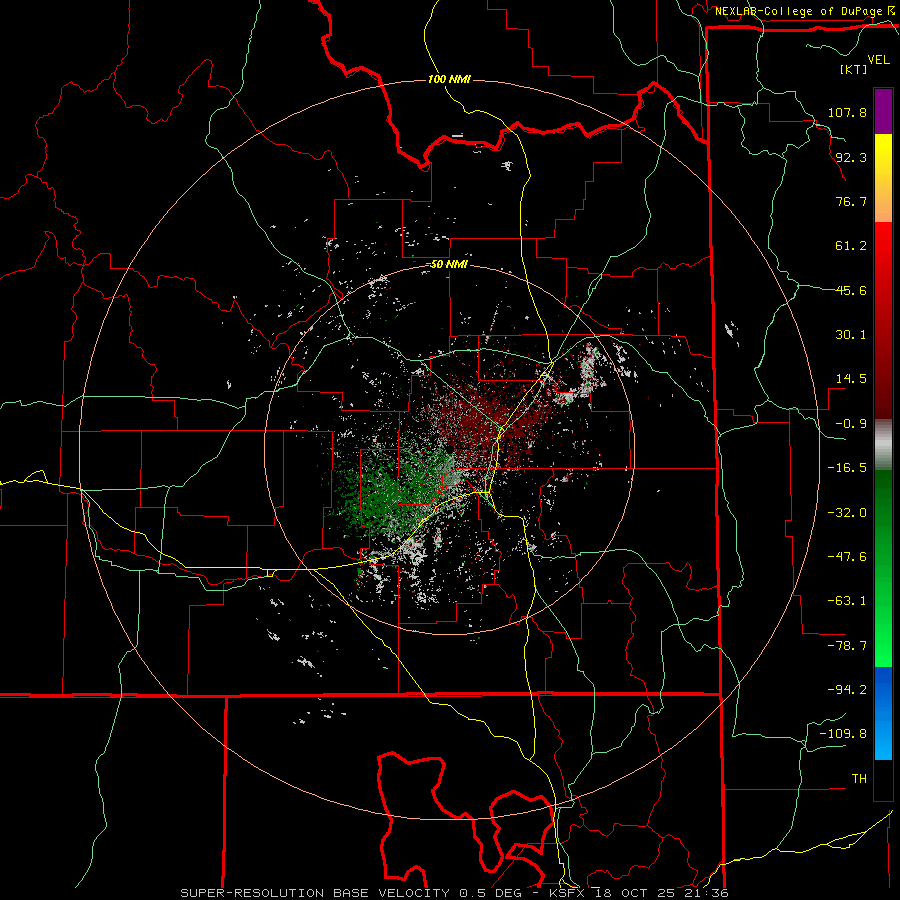Select the -78.7 legend value
The height and width of the screenshot is (900, 900).
coord(847,646)
